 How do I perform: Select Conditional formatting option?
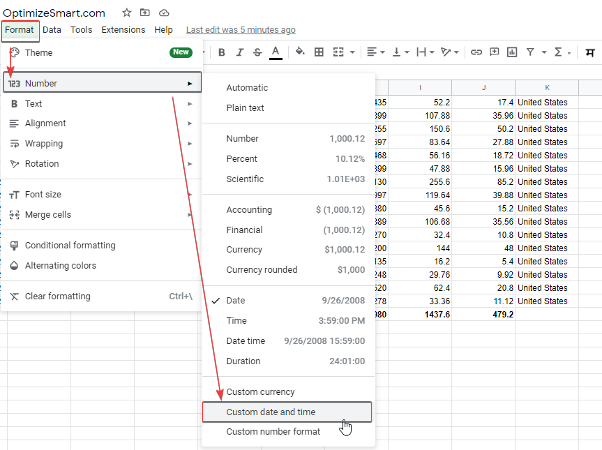[70, 245]
